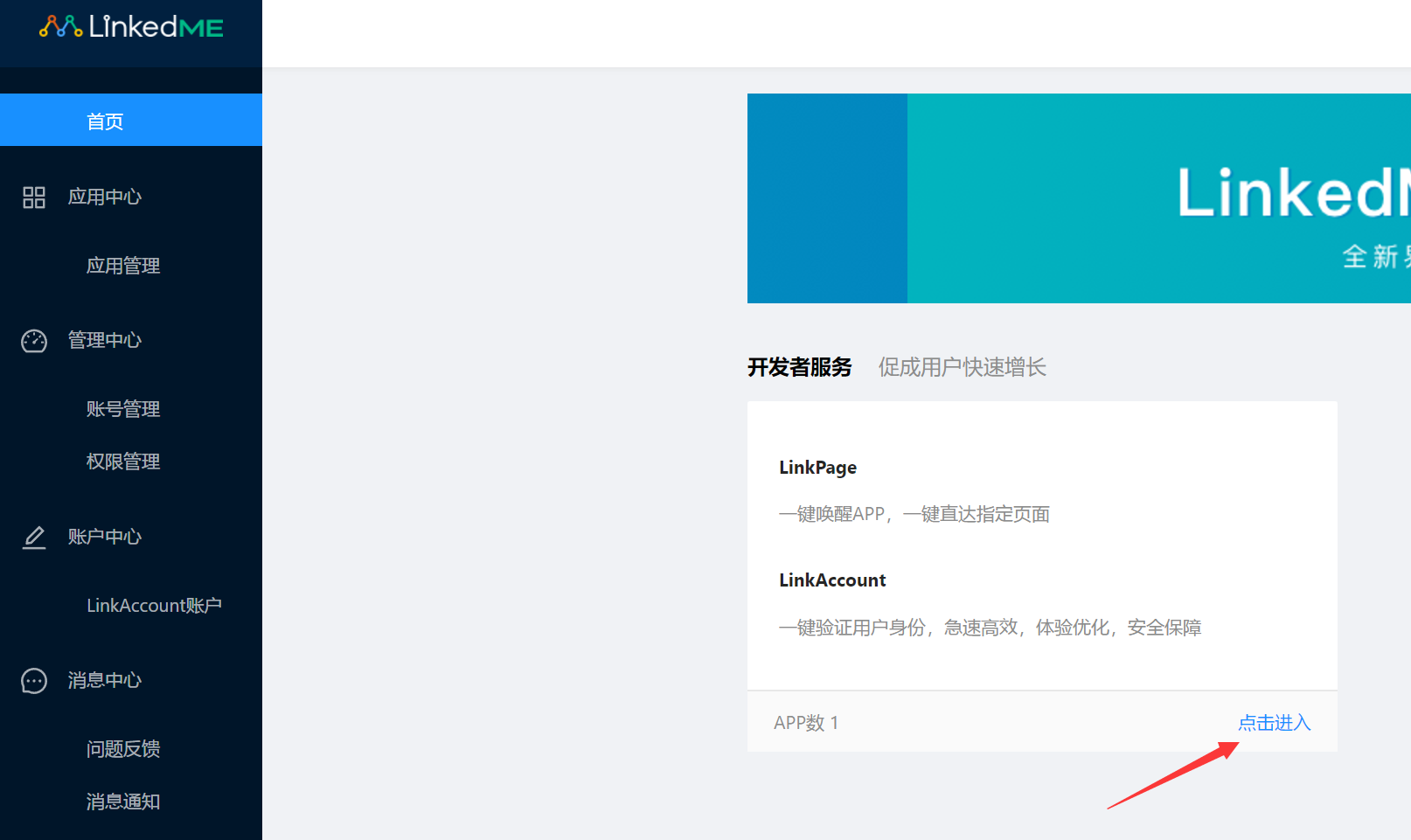
Task: Click 一键唤醒APP，一键直达指定页面 description
Action: pos(914,514)
